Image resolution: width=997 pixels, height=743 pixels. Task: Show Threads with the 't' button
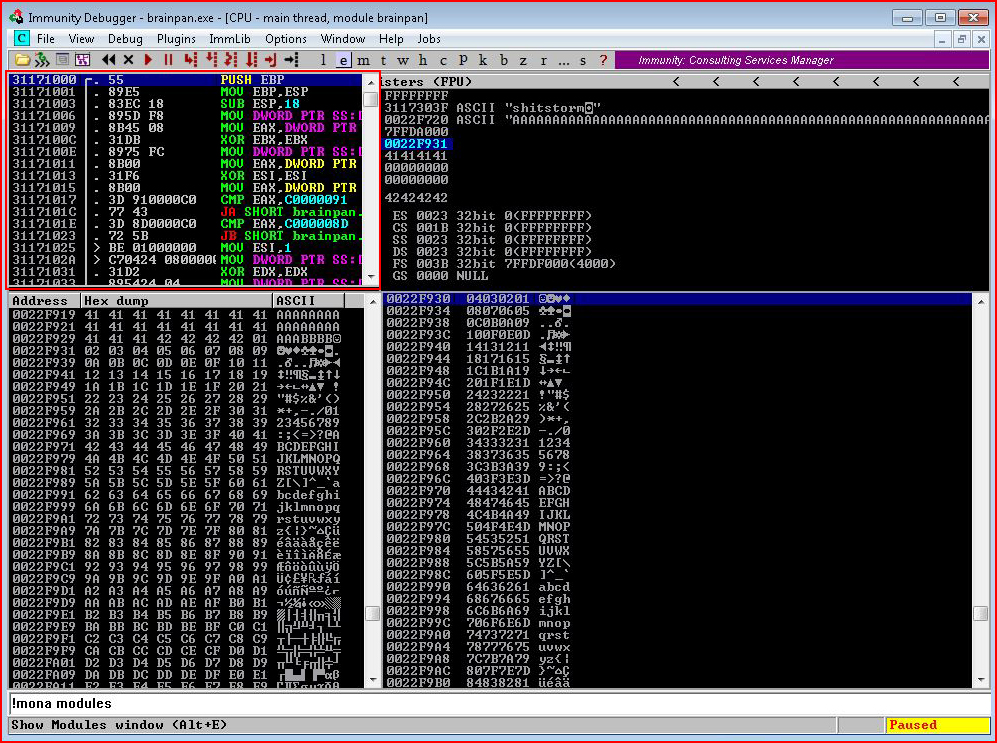383,60
